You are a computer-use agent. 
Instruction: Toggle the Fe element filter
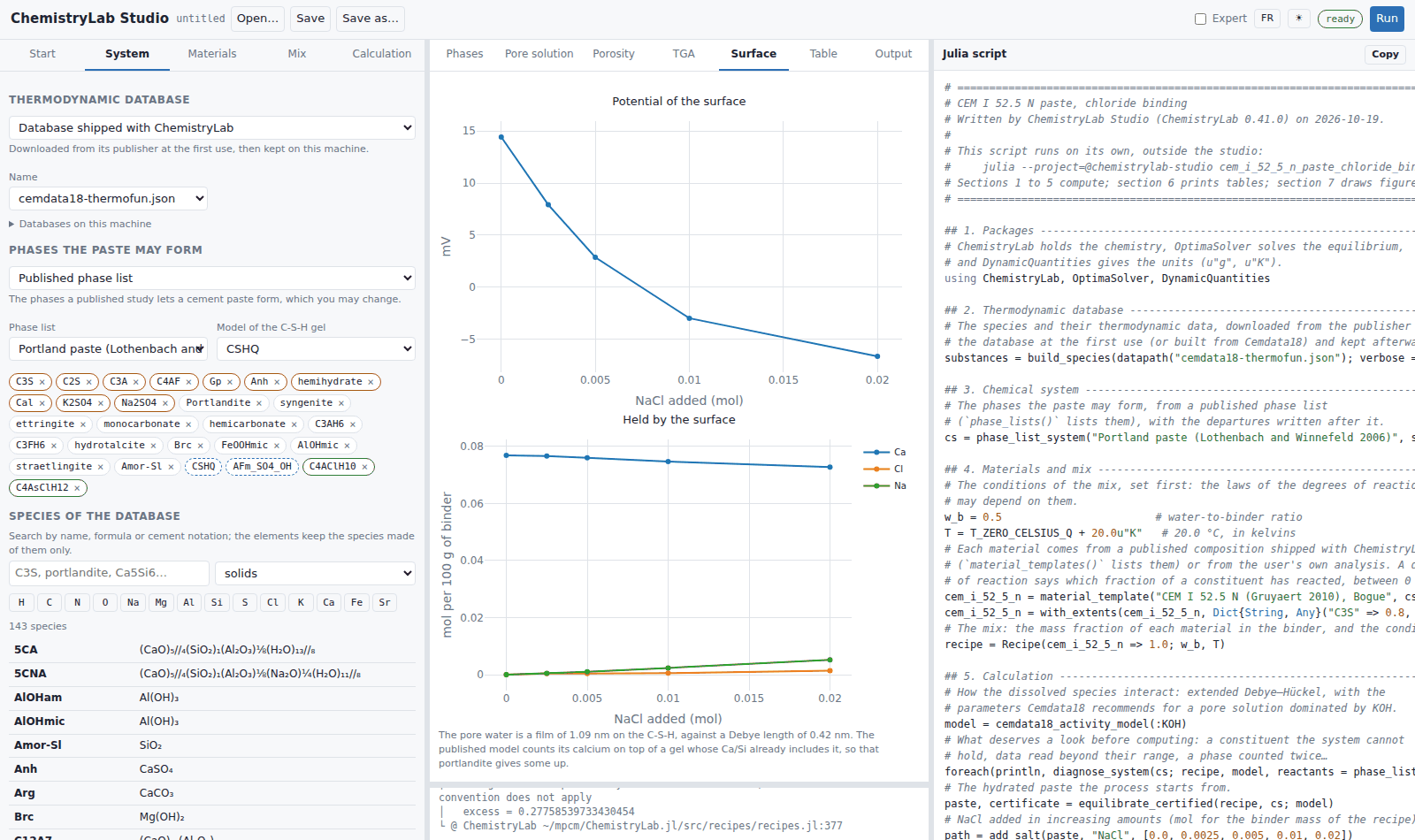(356, 602)
